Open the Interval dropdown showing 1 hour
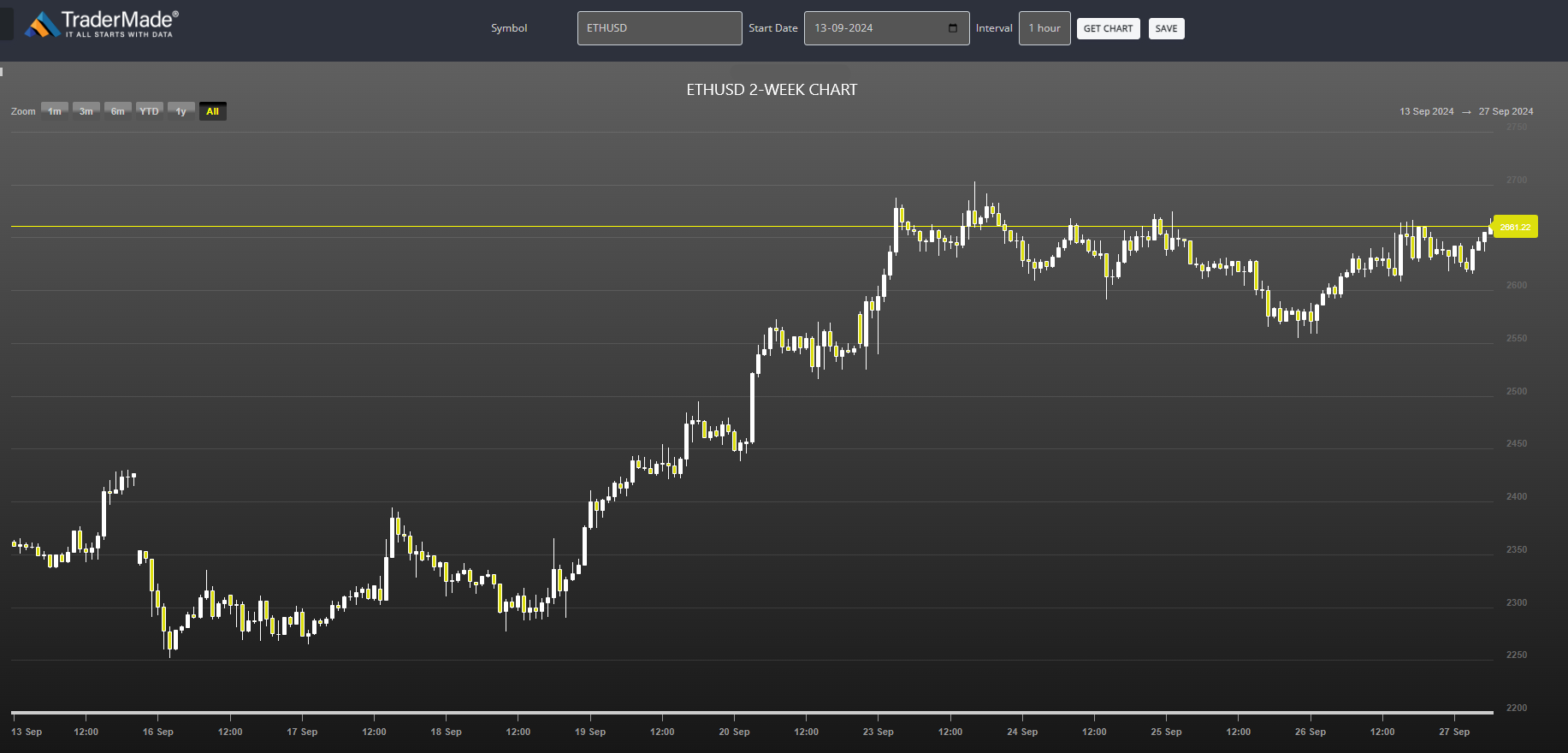This screenshot has height=753, width=1568. [x=1044, y=28]
